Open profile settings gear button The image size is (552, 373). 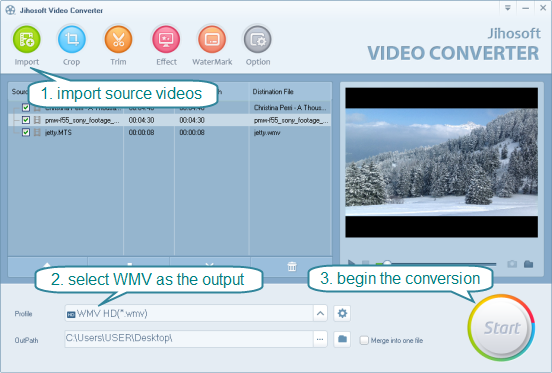[x=342, y=313]
